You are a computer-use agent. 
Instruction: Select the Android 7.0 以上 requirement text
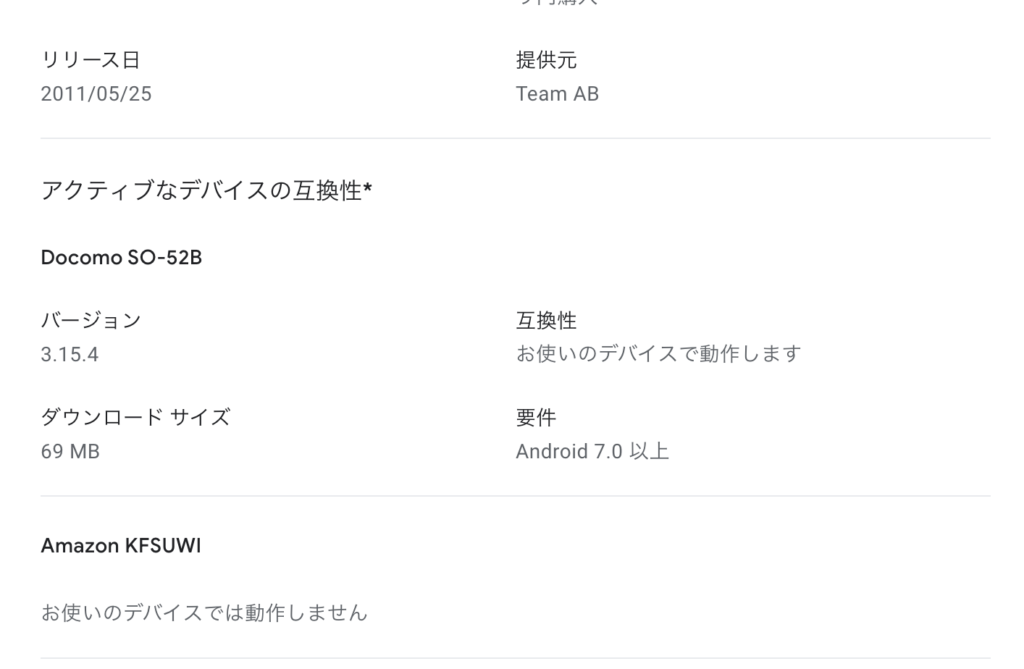pyautogui.click(x=592, y=452)
